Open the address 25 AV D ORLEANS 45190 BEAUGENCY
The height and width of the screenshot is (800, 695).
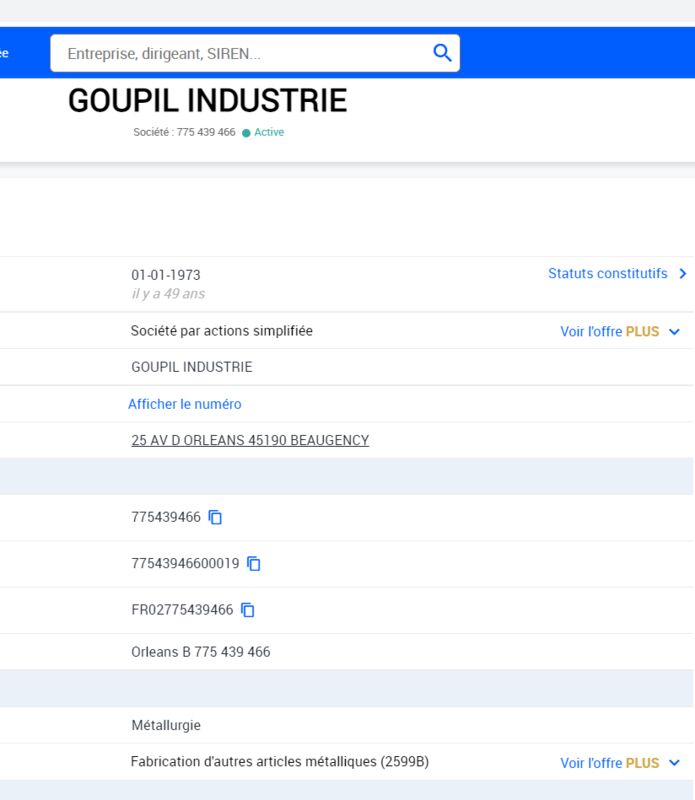click(x=250, y=440)
